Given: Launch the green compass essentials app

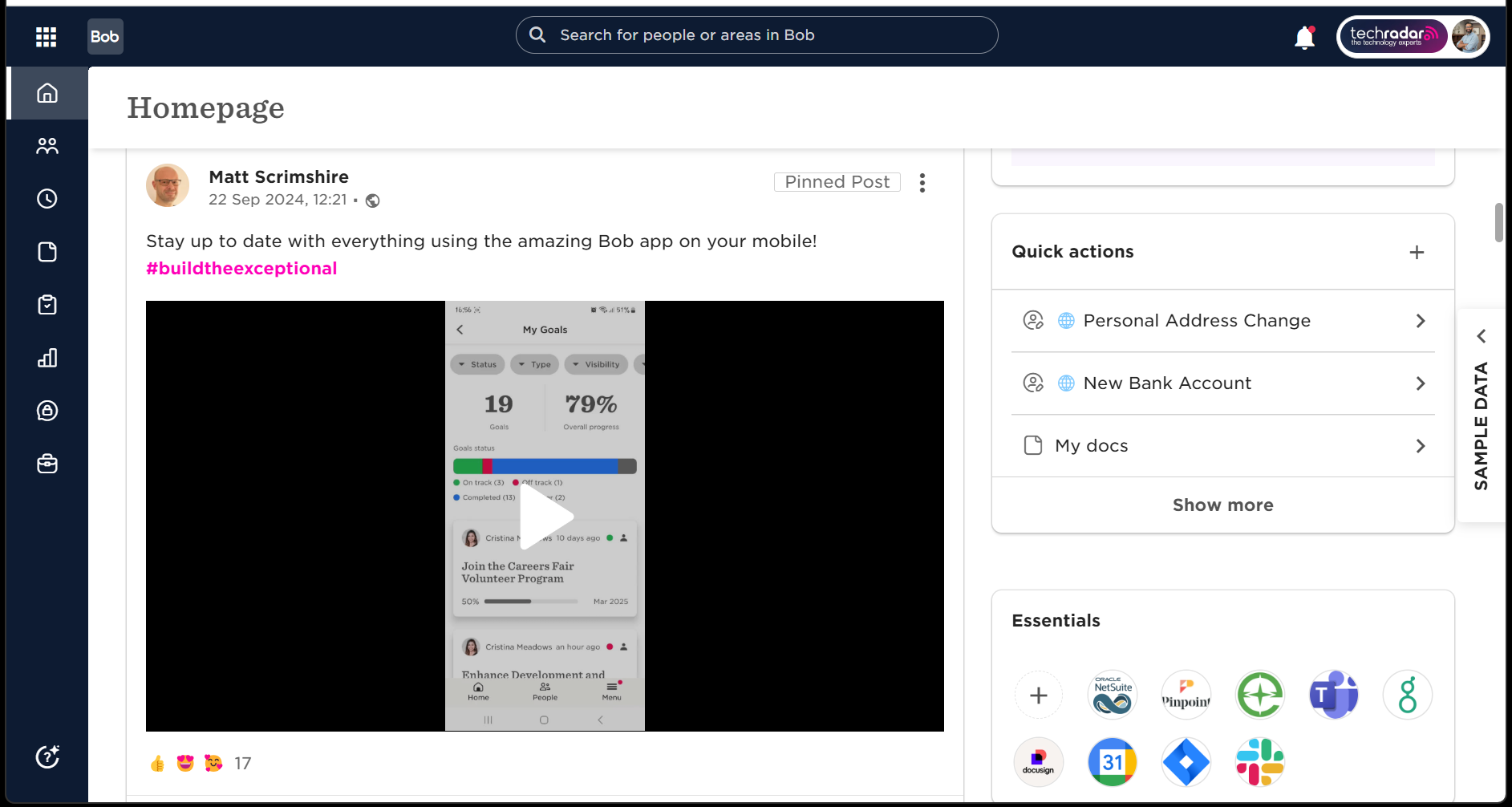Looking at the screenshot, I should [x=1260, y=695].
